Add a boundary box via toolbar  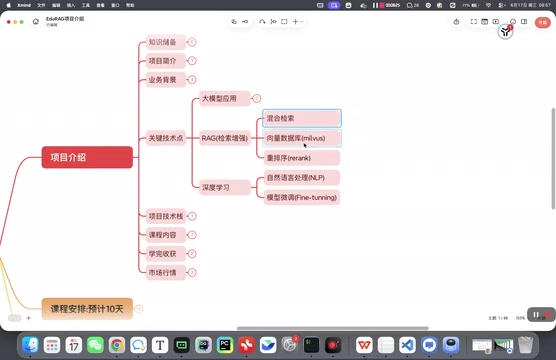[x=284, y=22]
